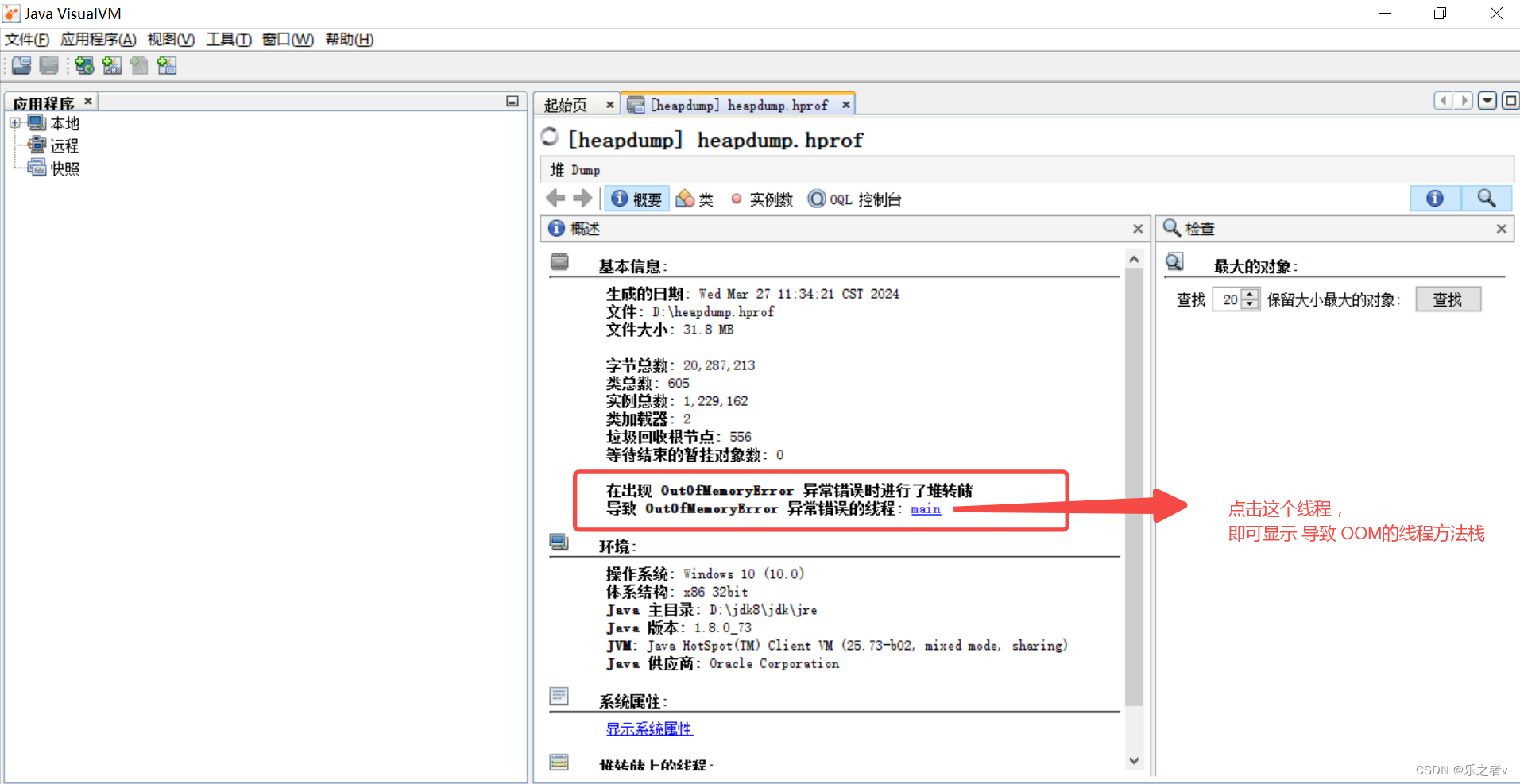Click the Java 版本 value 1.8.0_73
The width and height of the screenshot is (1520, 784).
(x=722, y=628)
